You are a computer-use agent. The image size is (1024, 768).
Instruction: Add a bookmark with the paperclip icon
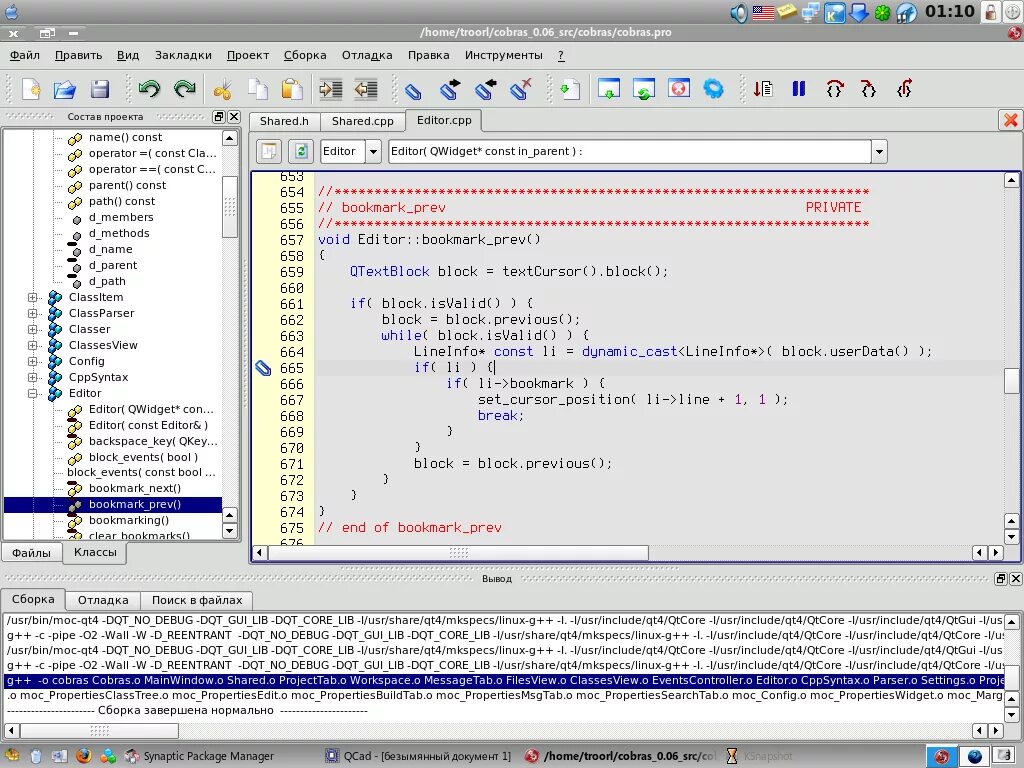tap(412, 89)
